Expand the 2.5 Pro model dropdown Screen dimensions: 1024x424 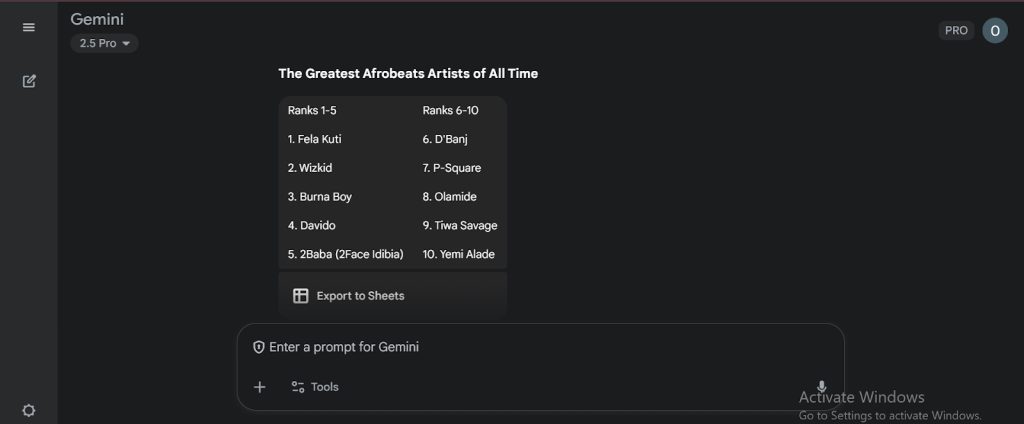click(x=104, y=44)
